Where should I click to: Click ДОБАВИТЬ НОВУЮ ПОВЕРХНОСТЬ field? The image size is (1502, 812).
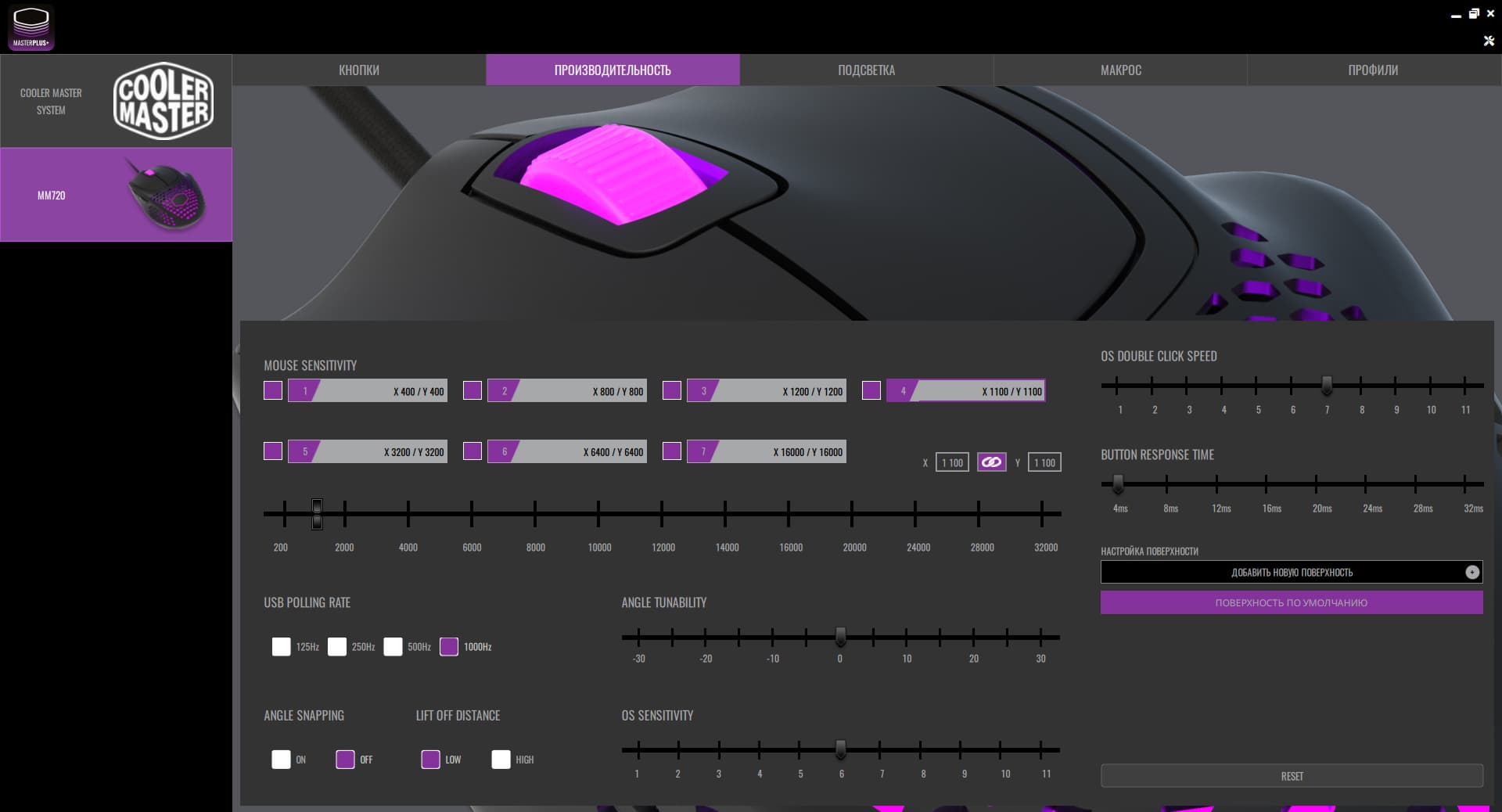pyautogui.click(x=1292, y=572)
